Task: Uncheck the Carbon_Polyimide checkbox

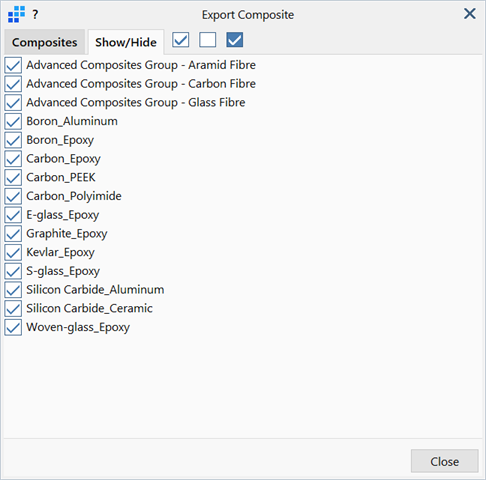Action: [13, 196]
